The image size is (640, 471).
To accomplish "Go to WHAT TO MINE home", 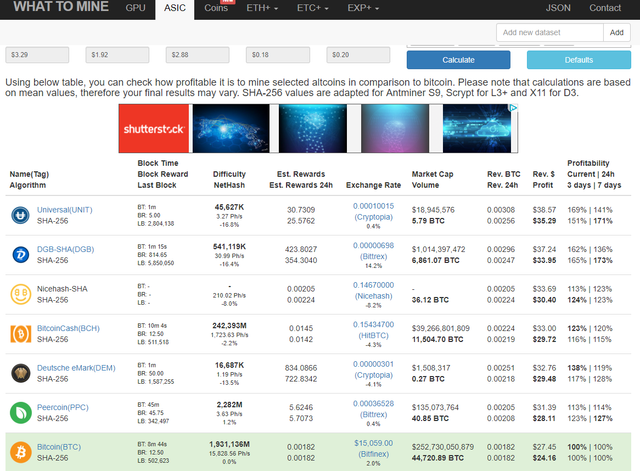I will pyautogui.click(x=60, y=7).
